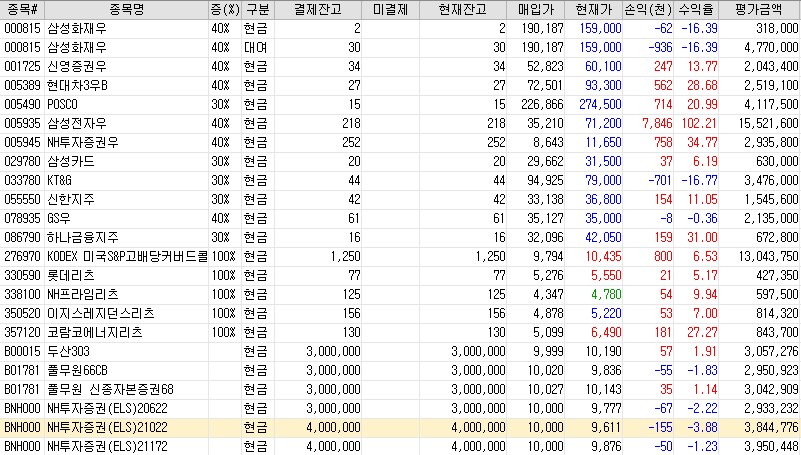Image resolution: width=801 pixels, height=455 pixels.
Task: Click the 손익(천) column header
Action: 648,10
